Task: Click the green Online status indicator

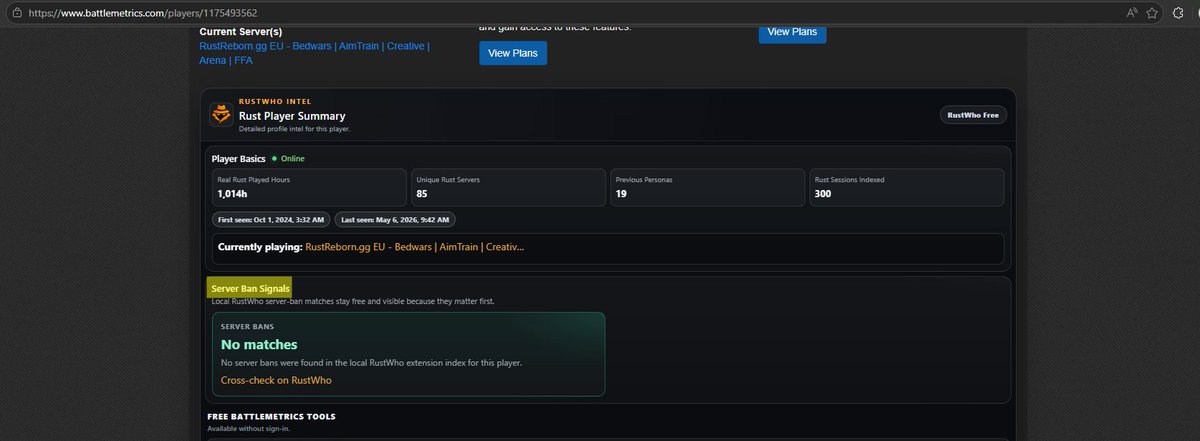Action: [288, 158]
